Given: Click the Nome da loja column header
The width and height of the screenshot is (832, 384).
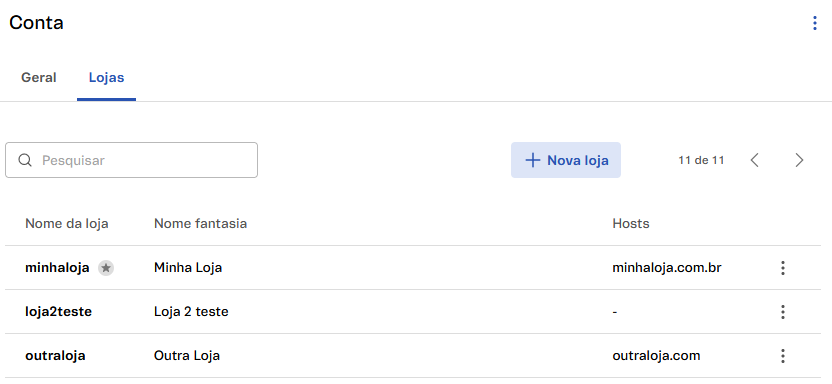Looking at the screenshot, I should pyautogui.click(x=67, y=224).
